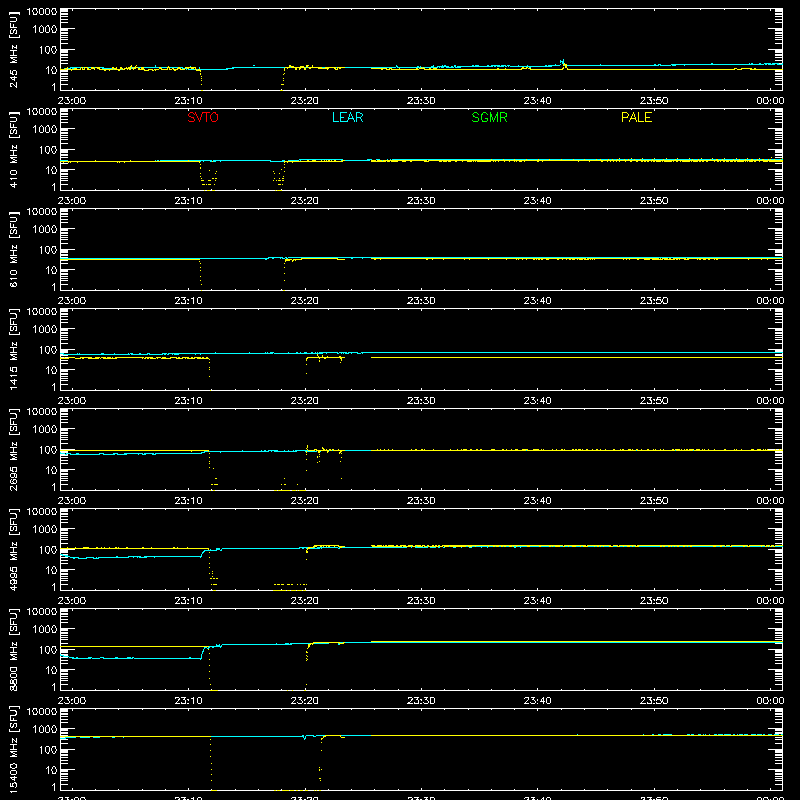800x800 pixels.
Task: Click the green SGMR station label
Action: (489, 117)
